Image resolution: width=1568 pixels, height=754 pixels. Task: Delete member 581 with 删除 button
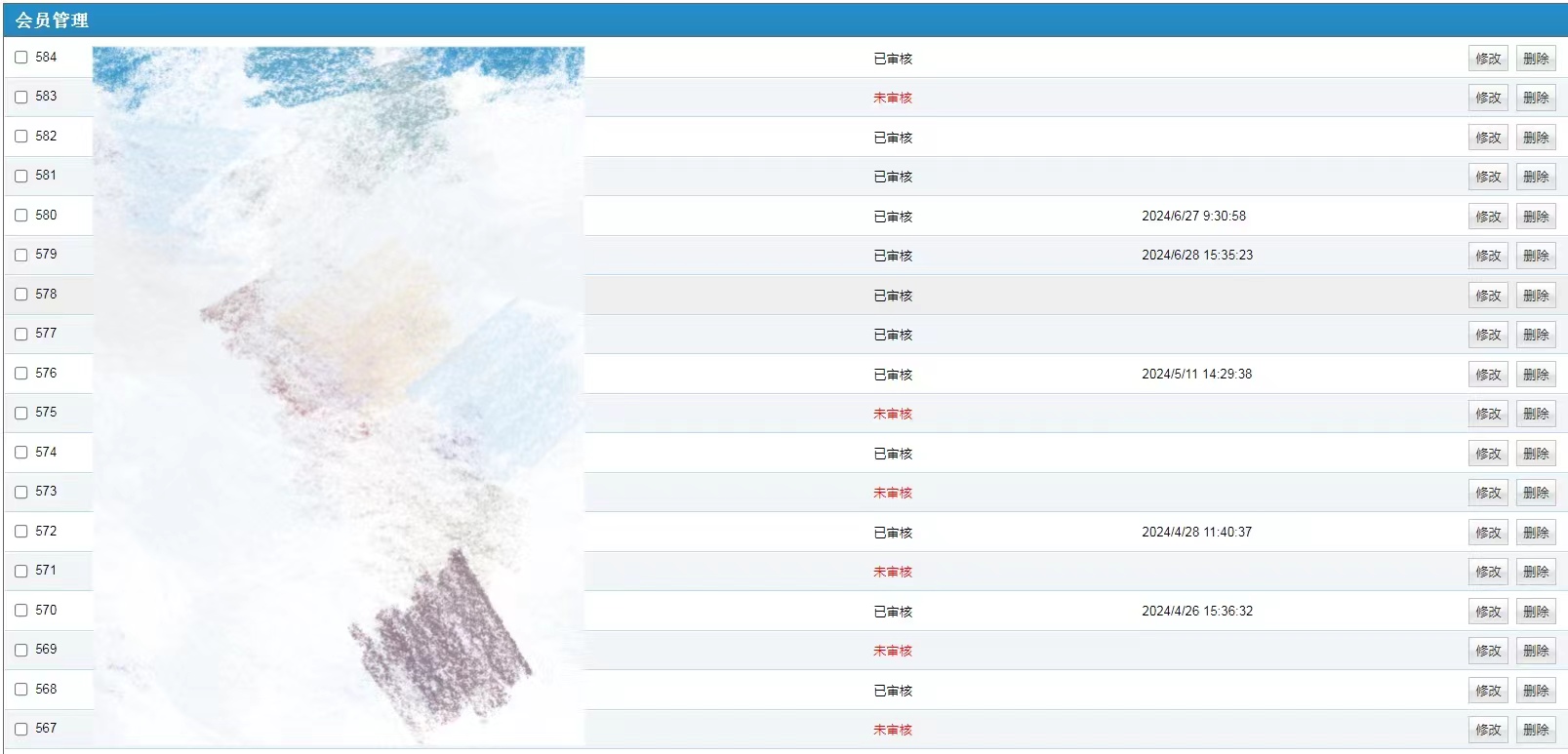(1535, 177)
